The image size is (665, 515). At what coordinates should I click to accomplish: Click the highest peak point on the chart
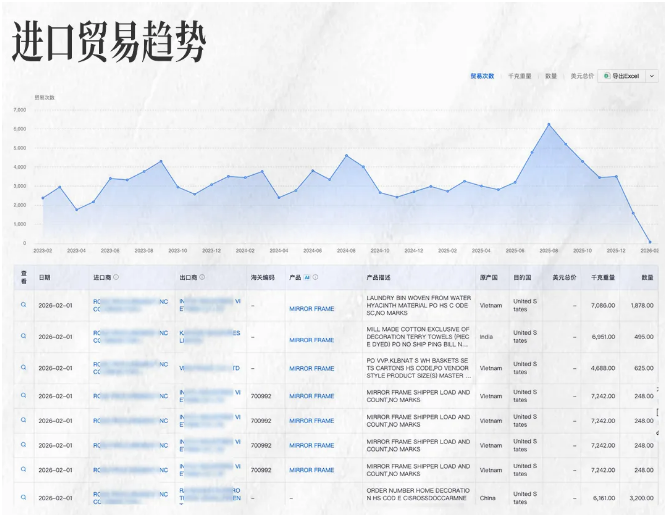(x=548, y=124)
